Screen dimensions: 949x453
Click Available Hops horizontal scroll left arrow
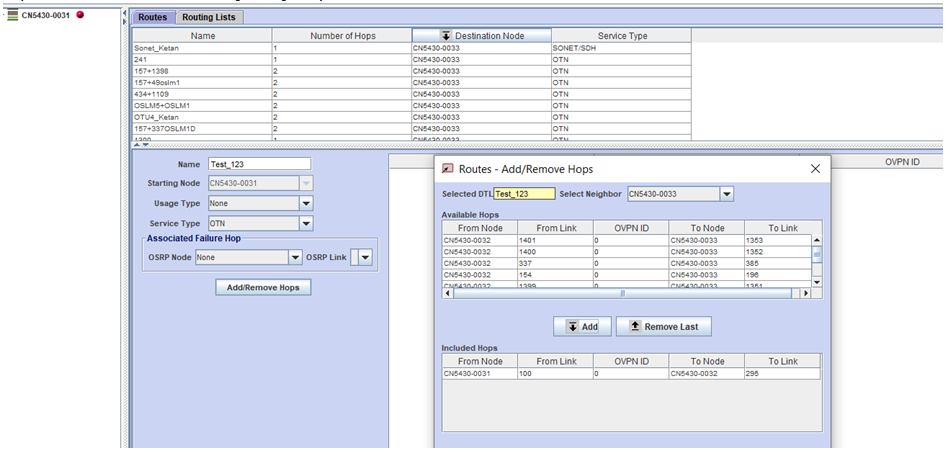(448, 293)
